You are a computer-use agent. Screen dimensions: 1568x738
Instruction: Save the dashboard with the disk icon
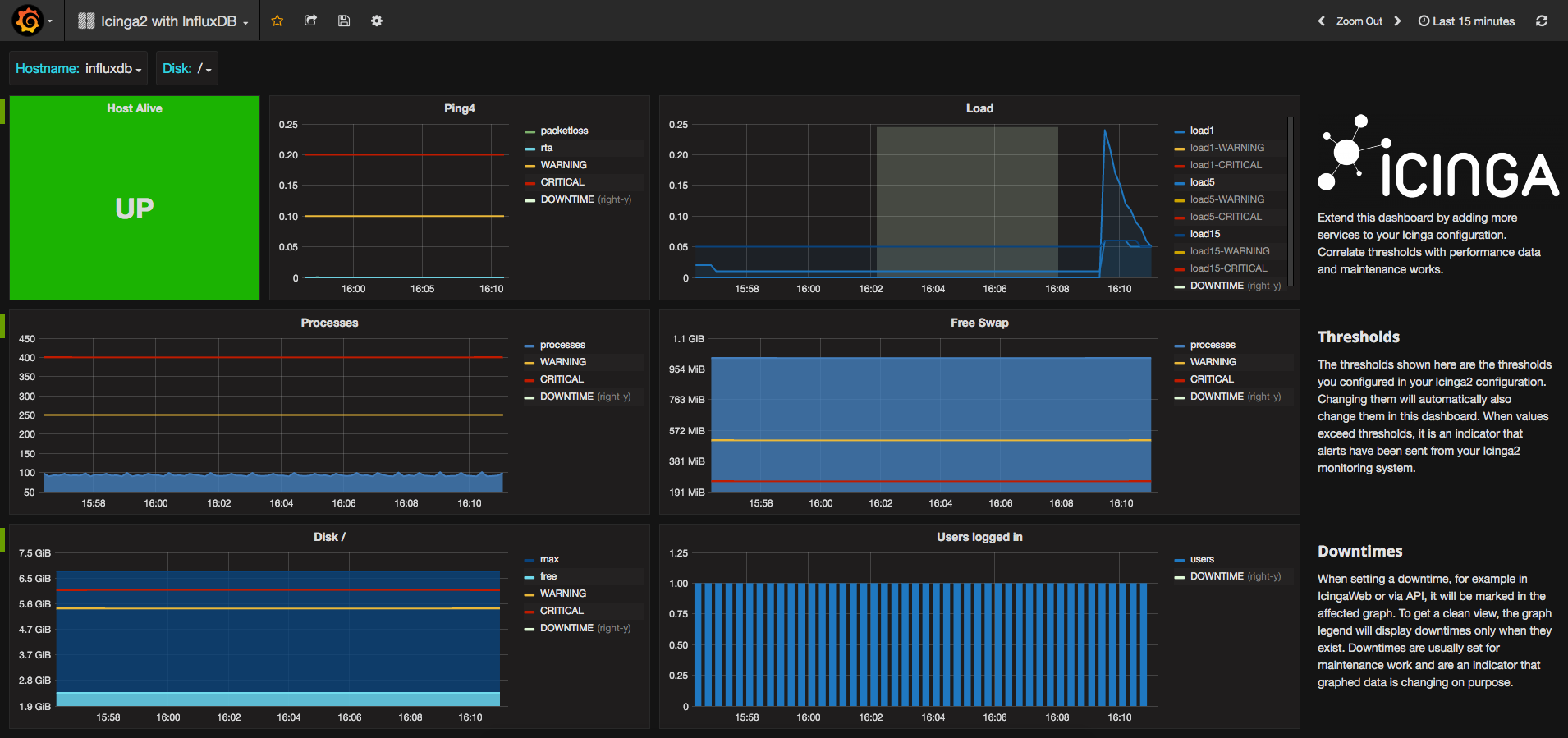[344, 21]
